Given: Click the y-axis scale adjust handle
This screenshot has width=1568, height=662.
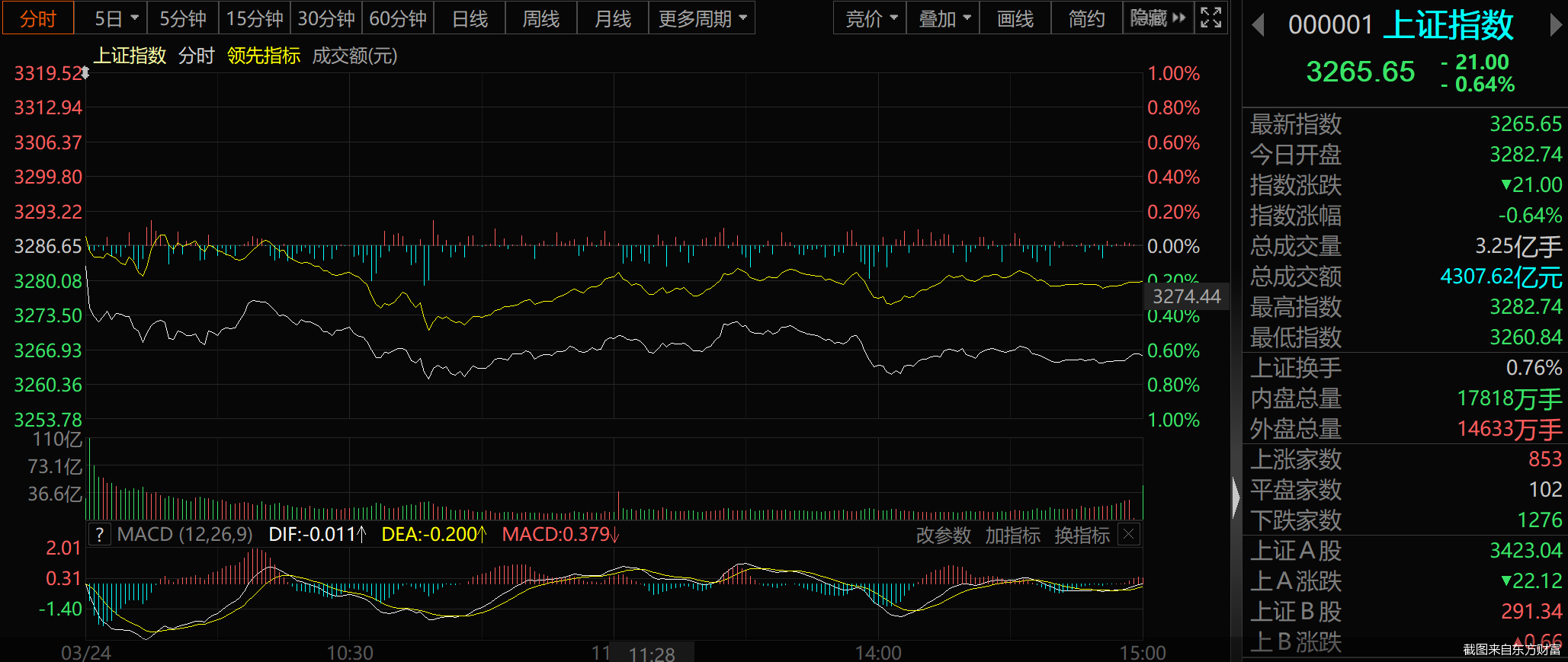Looking at the screenshot, I should click(85, 73).
